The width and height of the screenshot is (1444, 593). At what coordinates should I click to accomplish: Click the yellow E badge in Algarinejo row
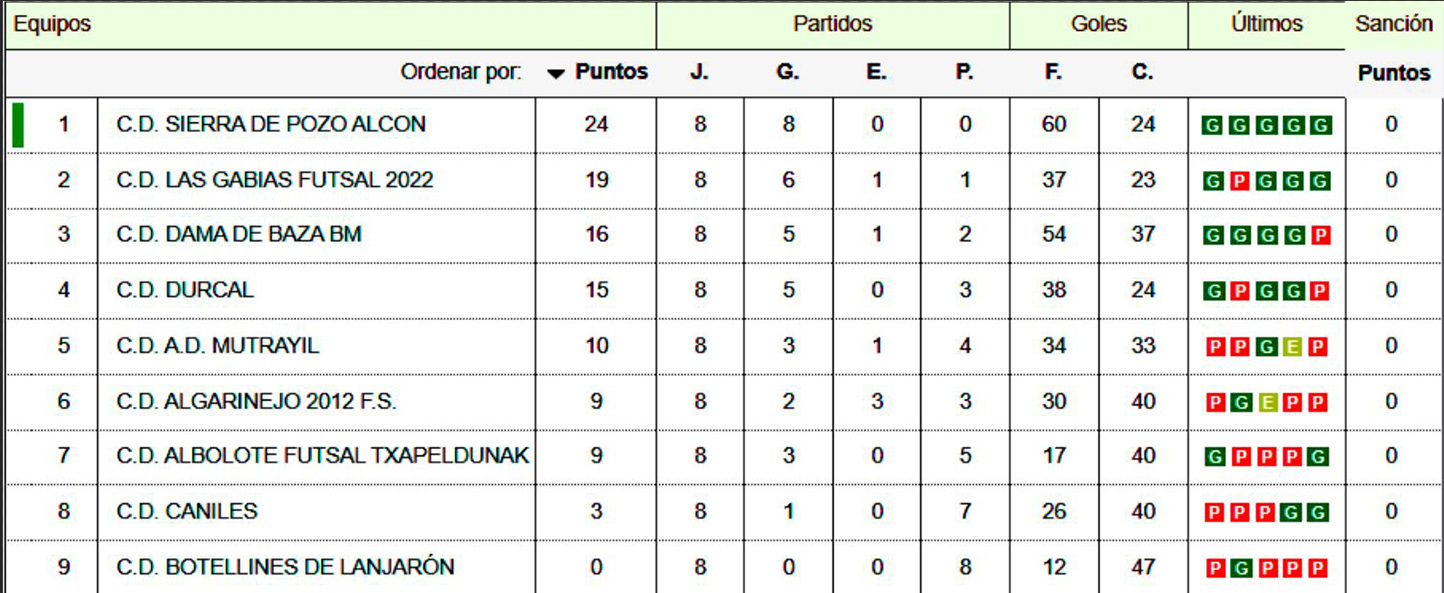[x=1266, y=403]
